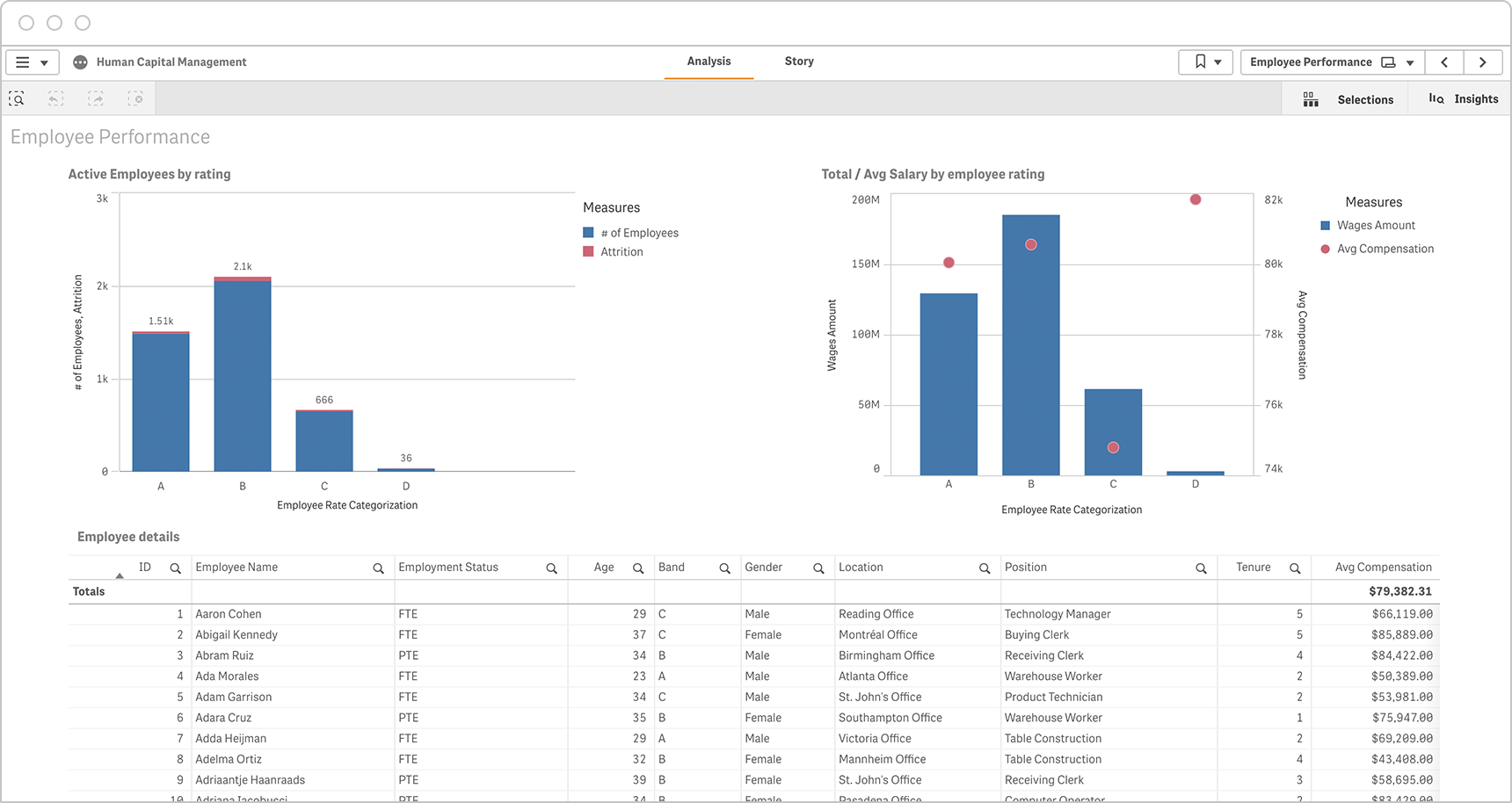
Task: Open the Employee Performance sheet selector
Action: (1332, 62)
